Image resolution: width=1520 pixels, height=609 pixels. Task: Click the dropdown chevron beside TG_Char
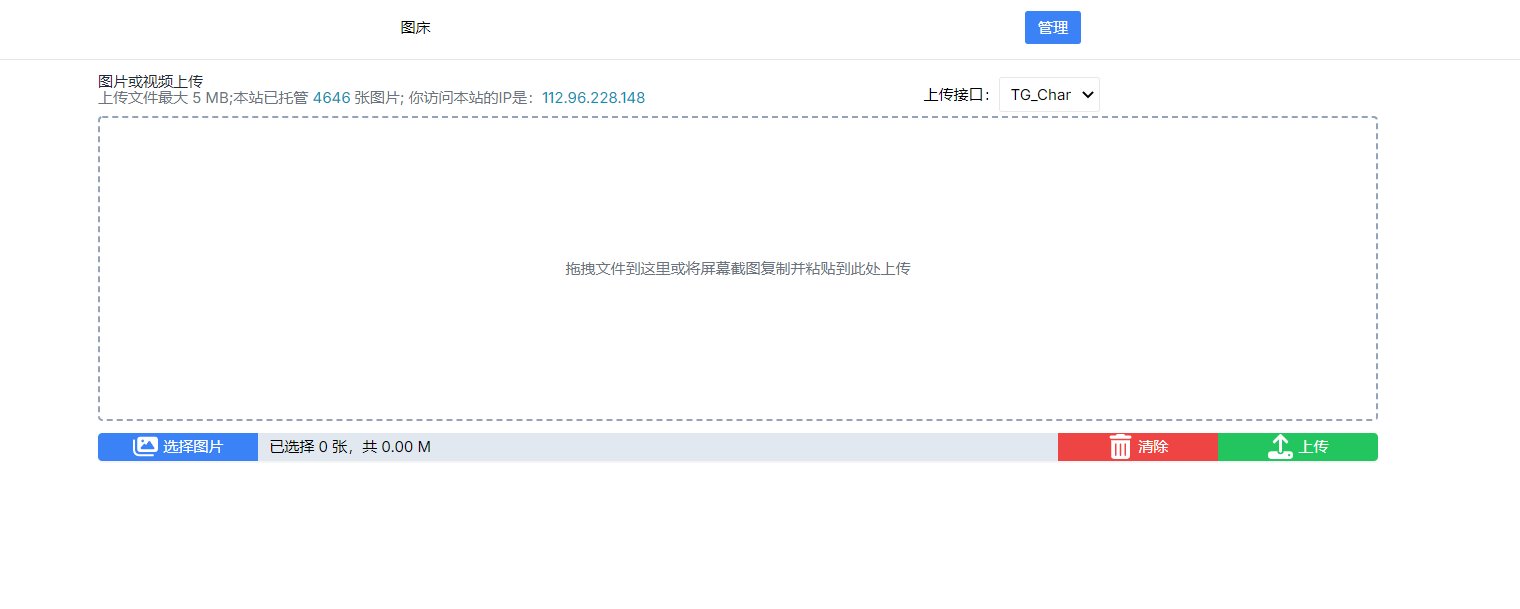point(1088,95)
